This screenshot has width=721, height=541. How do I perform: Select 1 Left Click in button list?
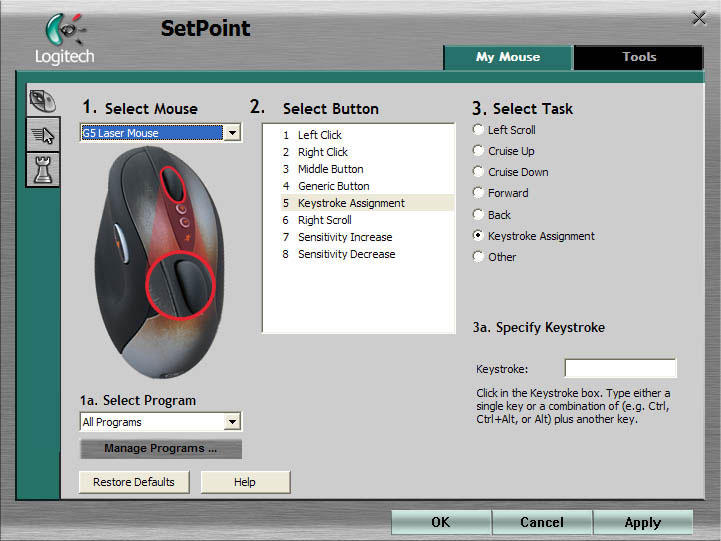(x=367, y=135)
